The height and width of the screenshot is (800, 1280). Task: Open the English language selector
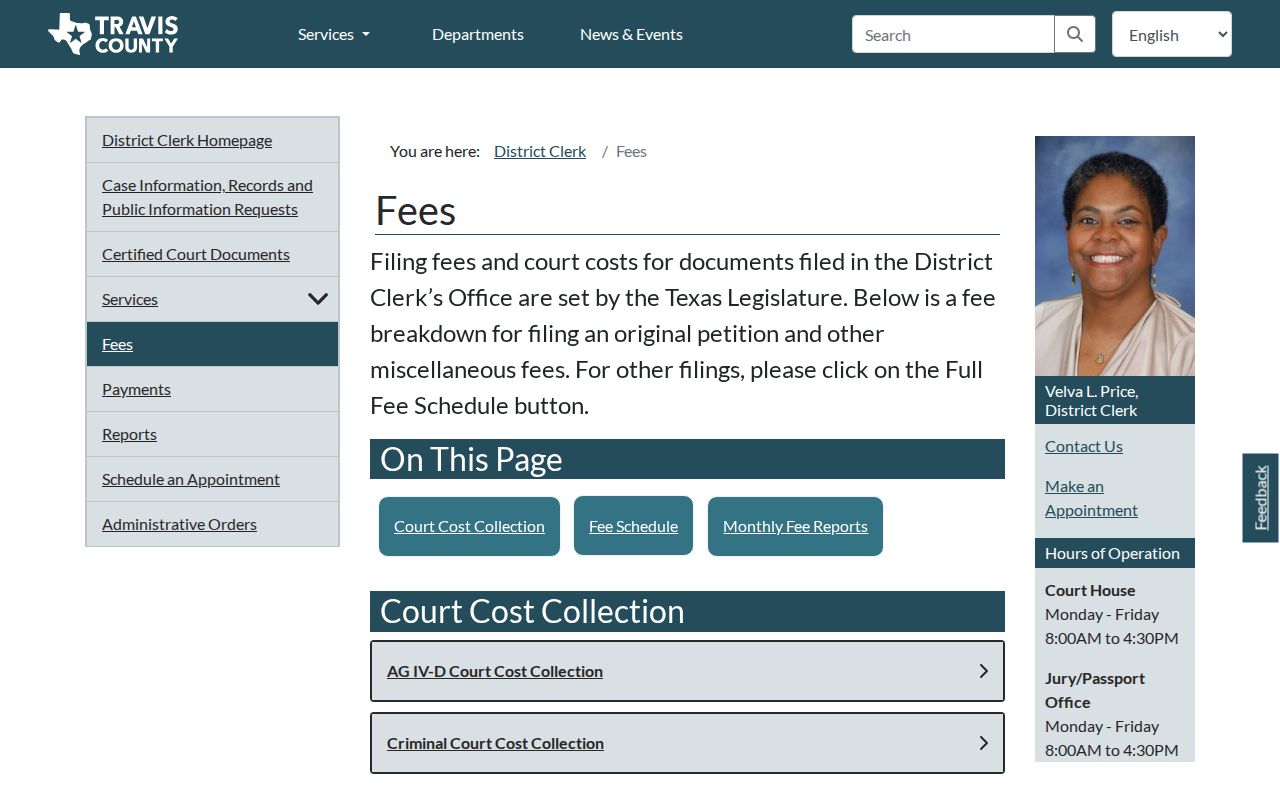click(x=1172, y=34)
